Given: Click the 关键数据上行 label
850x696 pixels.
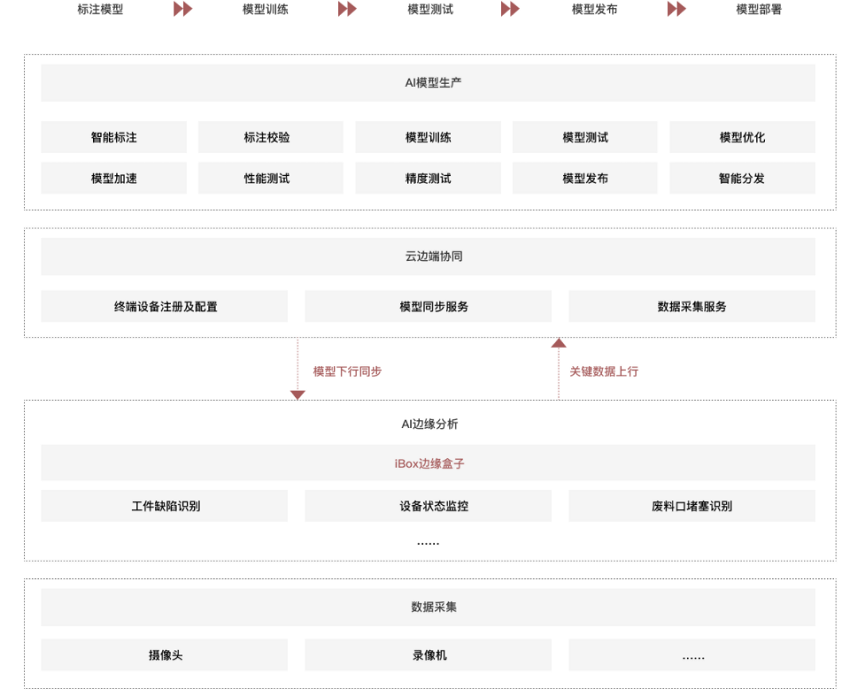Looking at the screenshot, I should pos(604,371).
